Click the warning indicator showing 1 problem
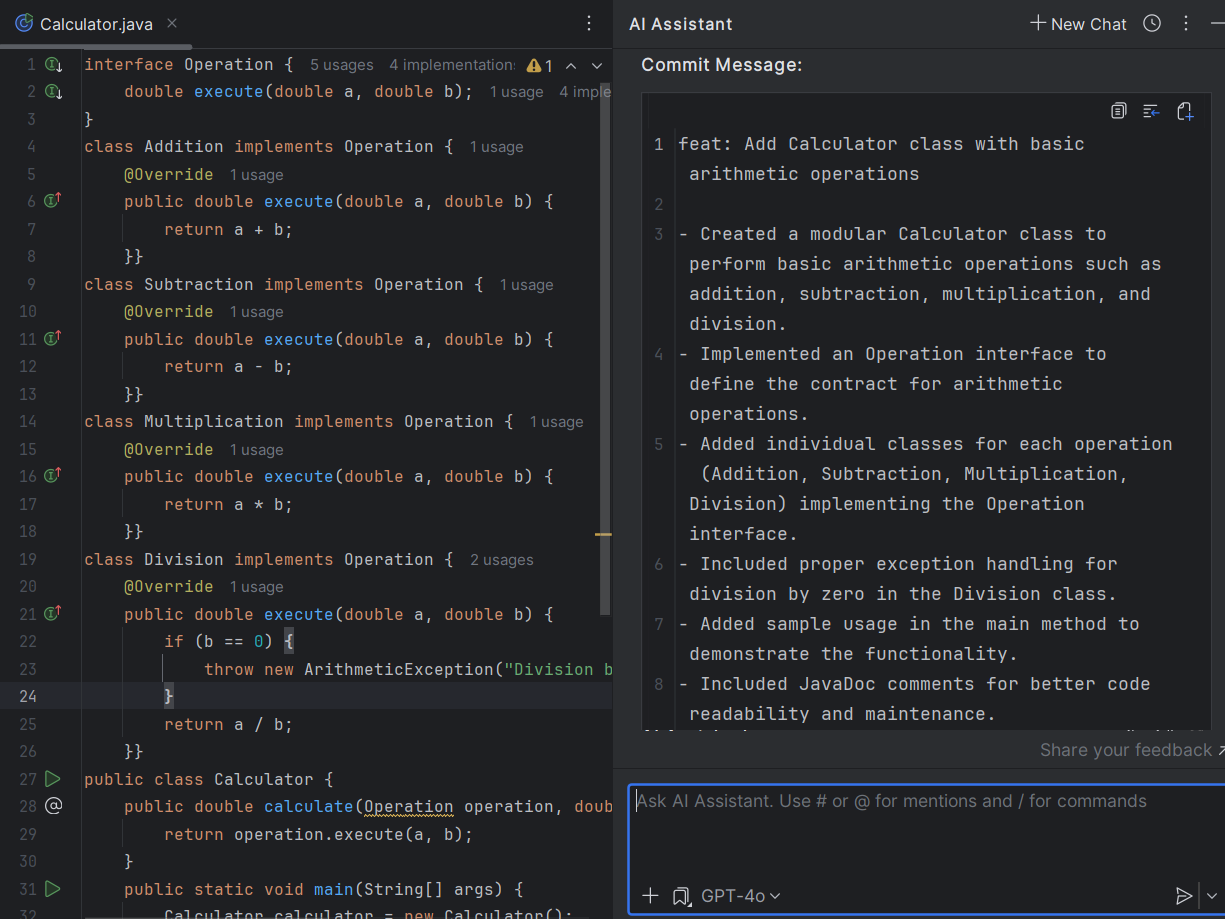The height and width of the screenshot is (919, 1225). 540,65
